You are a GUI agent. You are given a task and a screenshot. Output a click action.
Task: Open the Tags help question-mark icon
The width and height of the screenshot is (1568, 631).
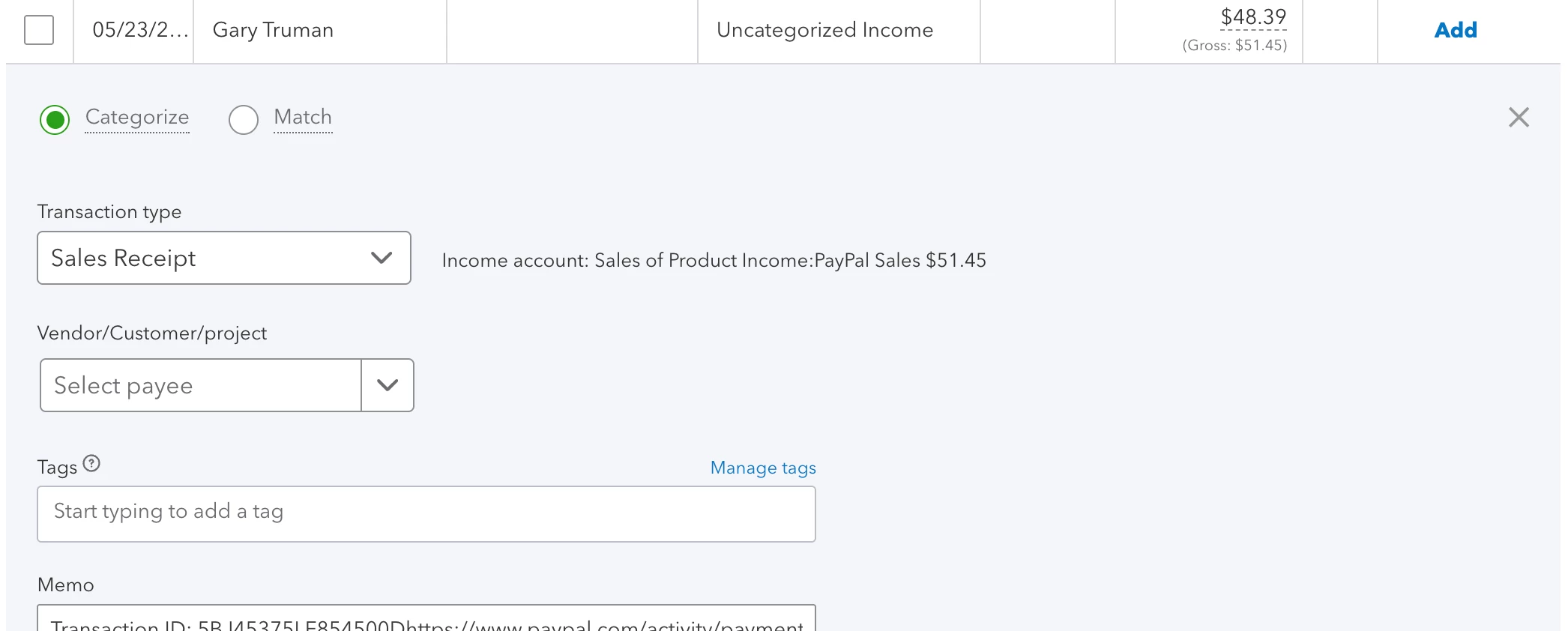coord(91,464)
